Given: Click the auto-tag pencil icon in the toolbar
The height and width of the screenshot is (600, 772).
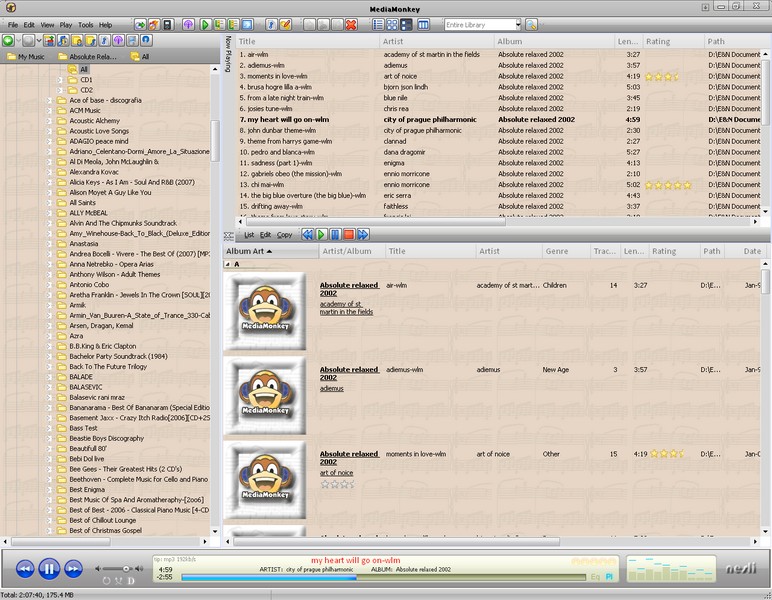Looking at the screenshot, I should (x=286, y=25).
